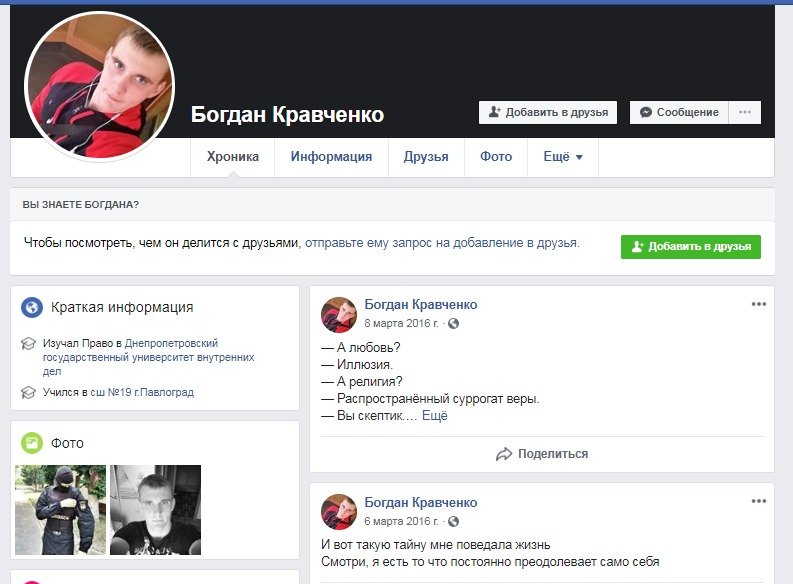
Task: Switch to the 'Хроника' tab
Action: [232, 157]
